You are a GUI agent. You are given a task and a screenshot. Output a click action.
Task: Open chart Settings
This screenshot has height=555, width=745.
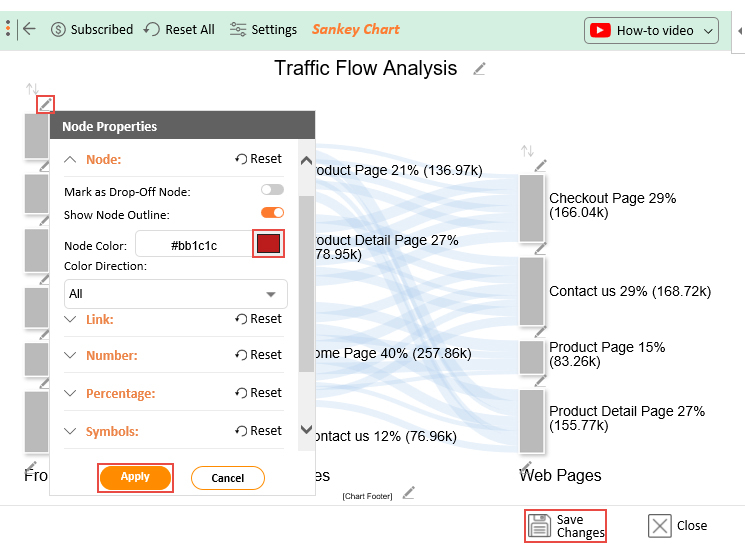pos(263,29)
